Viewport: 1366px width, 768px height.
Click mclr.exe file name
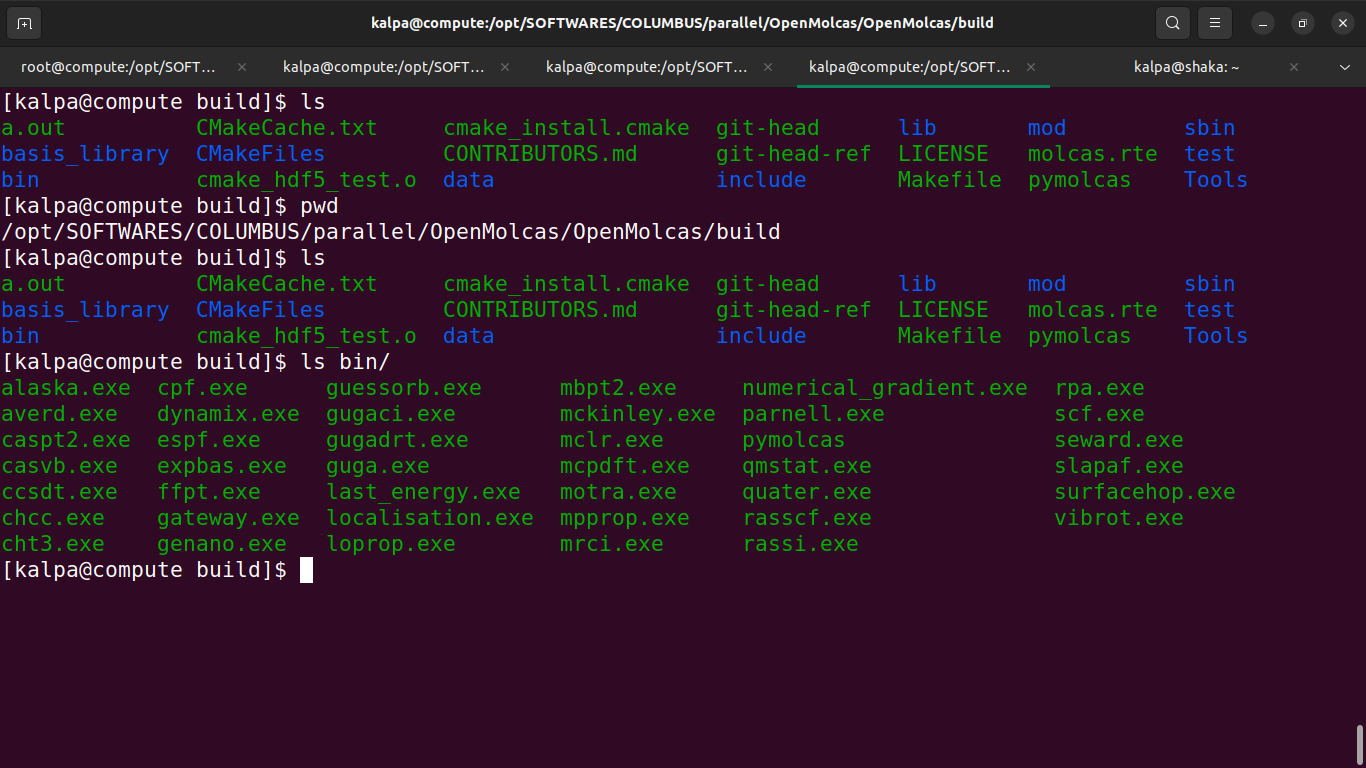tap(612, 440)
